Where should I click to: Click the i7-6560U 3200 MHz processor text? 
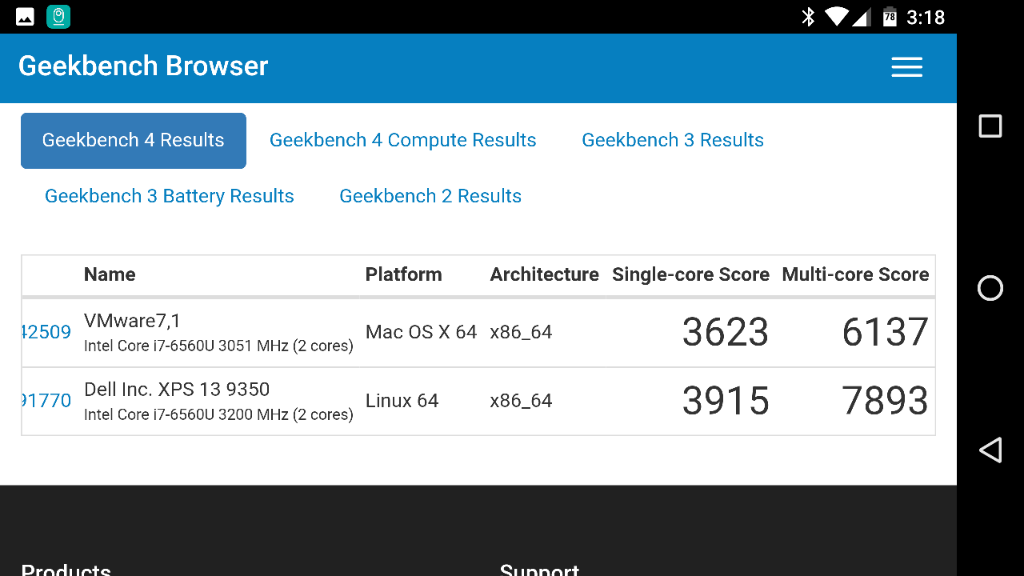[218, 414]
